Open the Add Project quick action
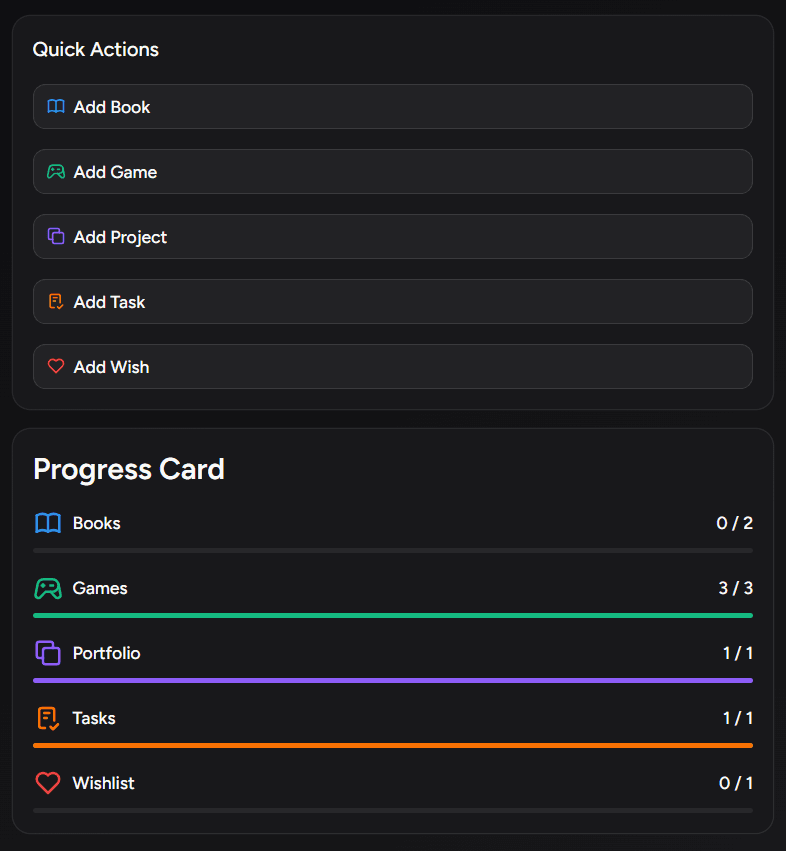Image resolution: width=786 pixels, height=851 pixels. tap(392, 237)
